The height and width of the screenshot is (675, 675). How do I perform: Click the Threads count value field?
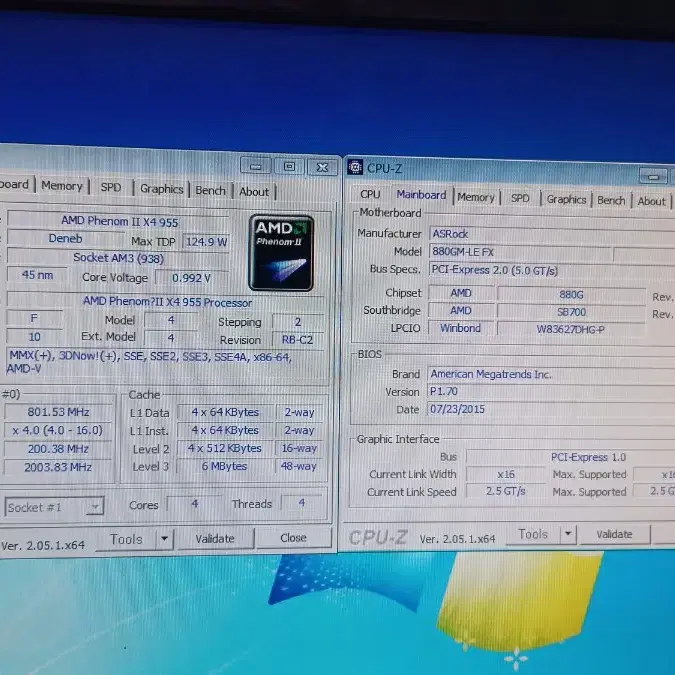tap(302, 502)
